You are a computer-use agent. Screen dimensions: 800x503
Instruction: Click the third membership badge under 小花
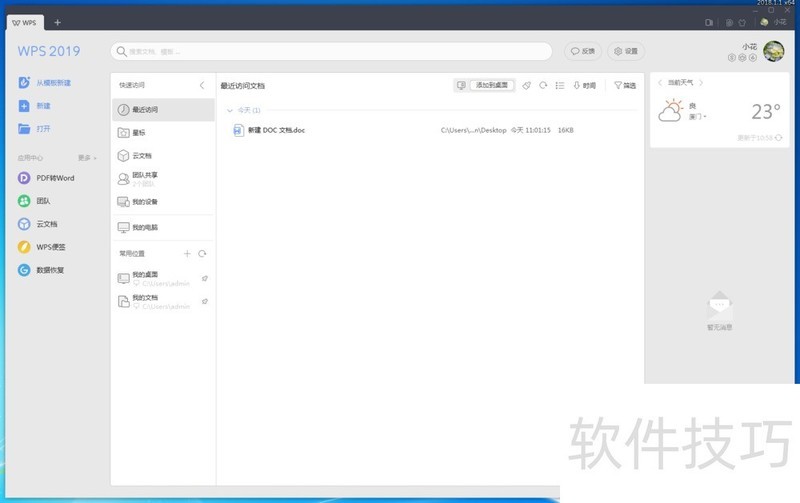[753, 58]
